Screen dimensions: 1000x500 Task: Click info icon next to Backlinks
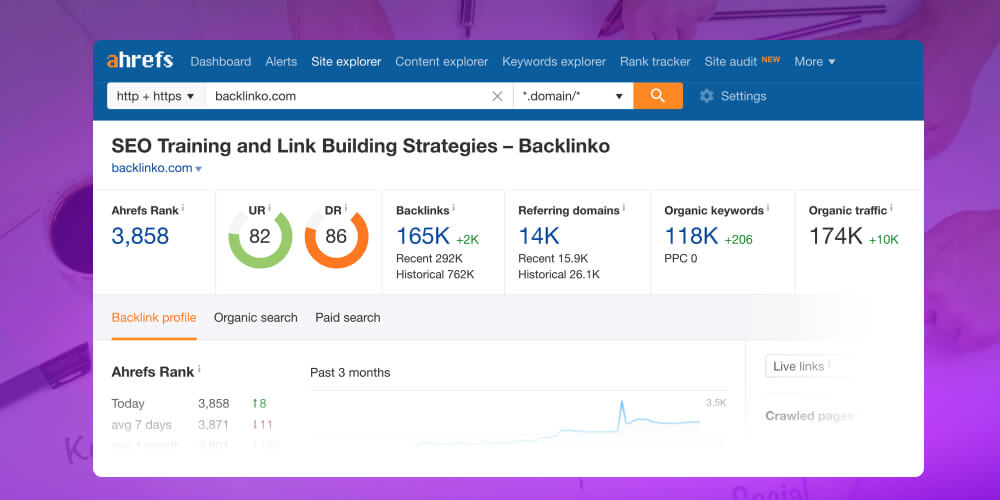click(454, 209)
